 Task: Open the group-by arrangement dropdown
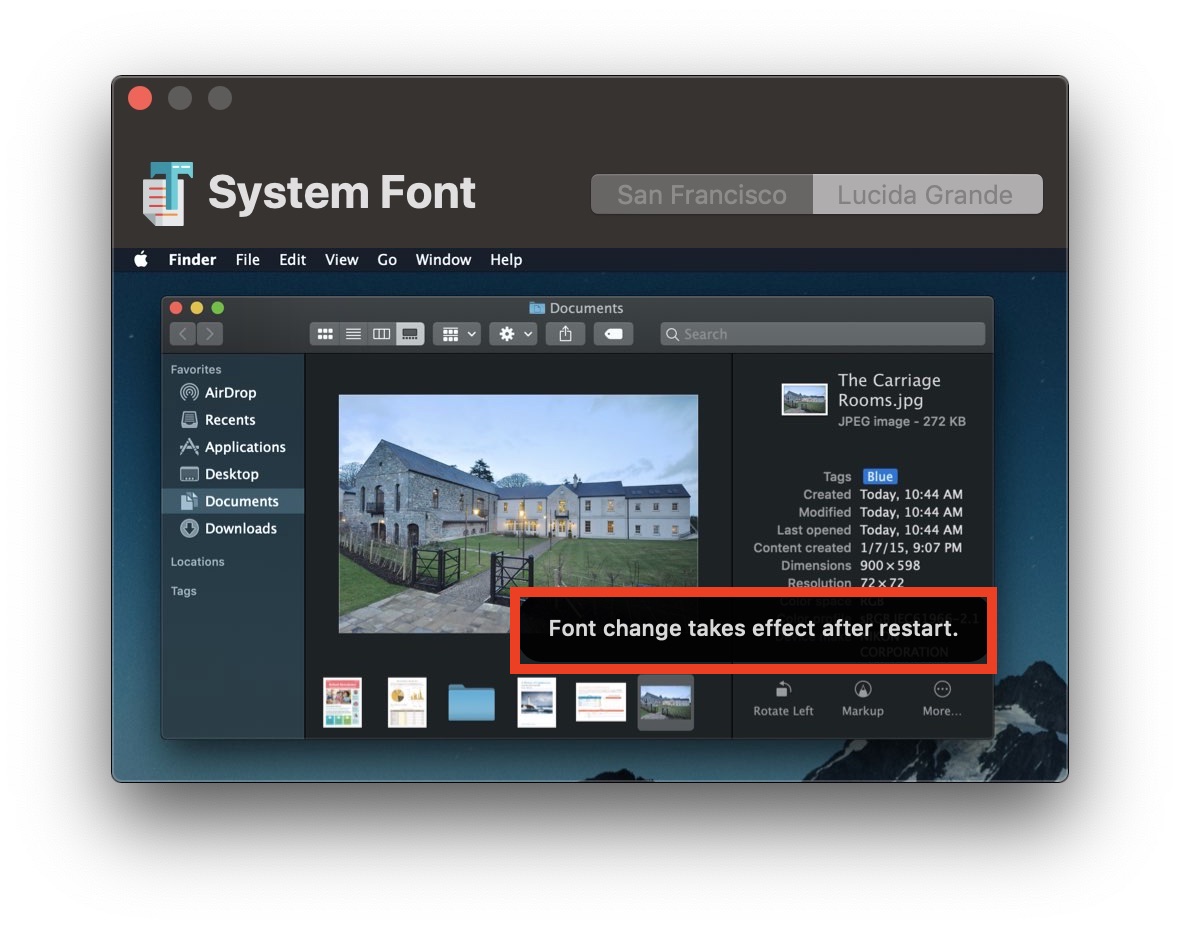coord(458,334)
